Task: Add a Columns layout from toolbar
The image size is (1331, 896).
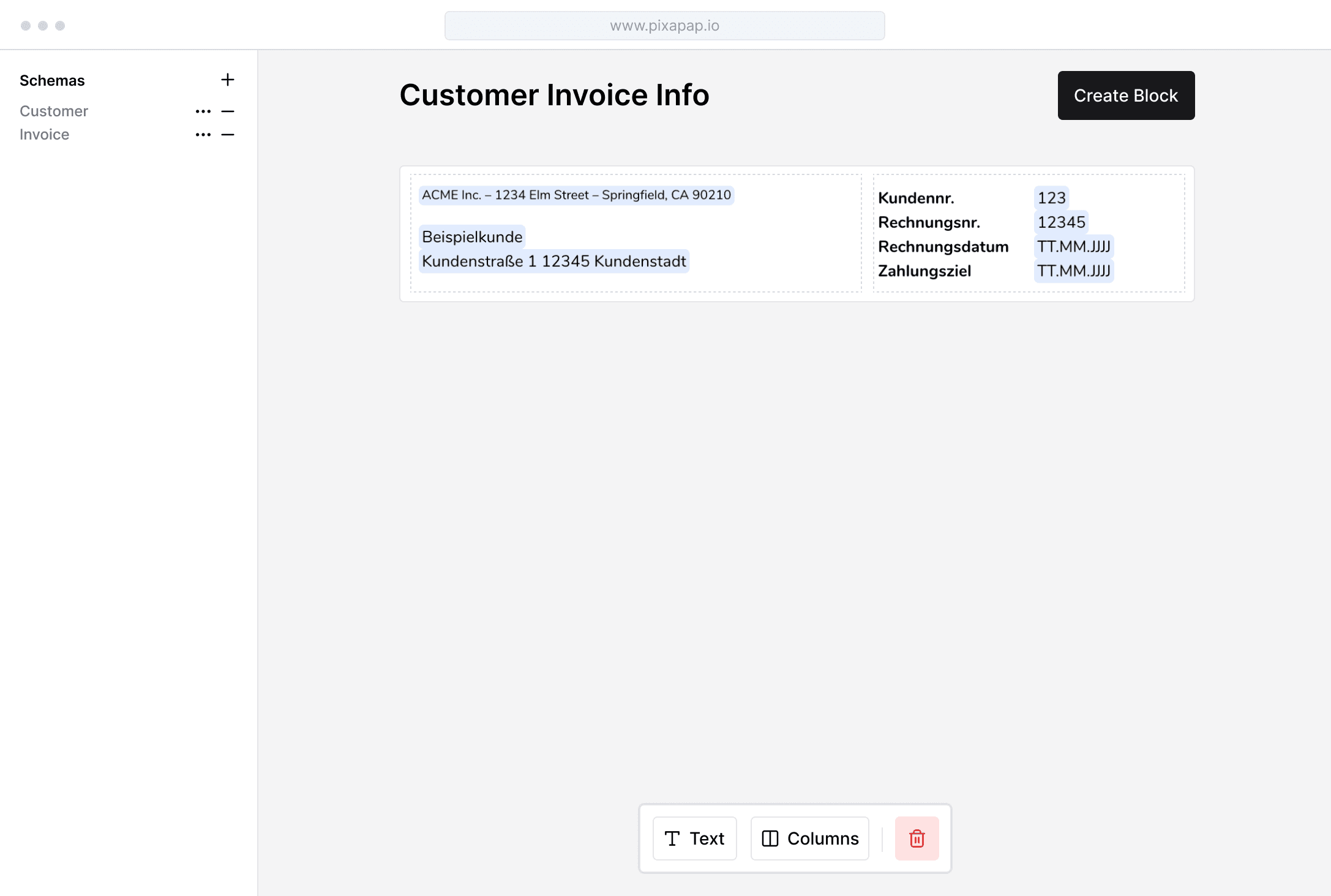Action: (x=809, y=838)
